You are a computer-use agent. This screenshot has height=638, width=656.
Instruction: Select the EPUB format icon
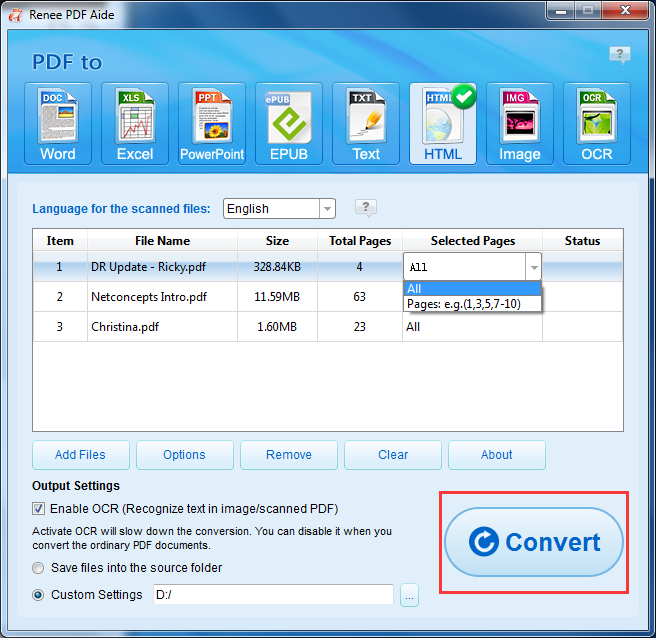pyautogui.click(x=289, y=124)
